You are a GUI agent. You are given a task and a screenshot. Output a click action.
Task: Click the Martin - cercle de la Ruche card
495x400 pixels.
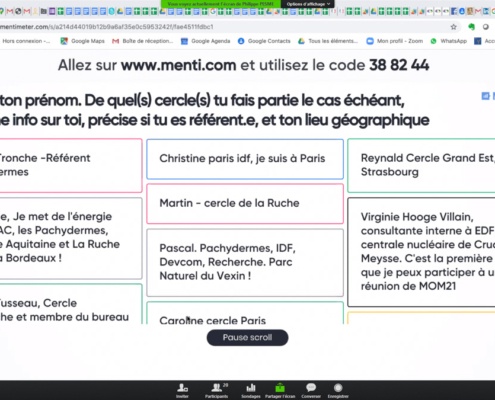pos(245,203)
